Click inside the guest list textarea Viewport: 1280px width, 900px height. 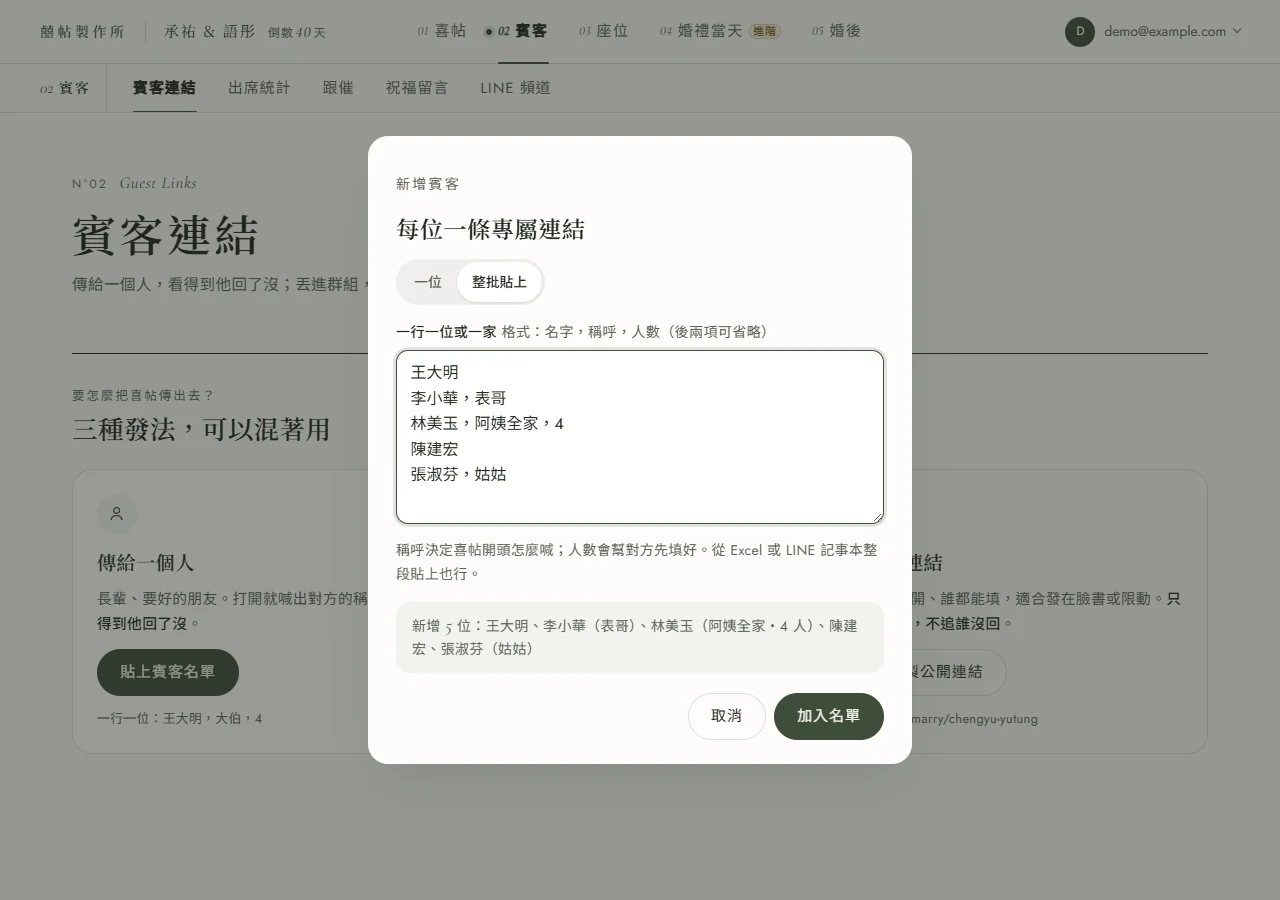coord(640,437)
